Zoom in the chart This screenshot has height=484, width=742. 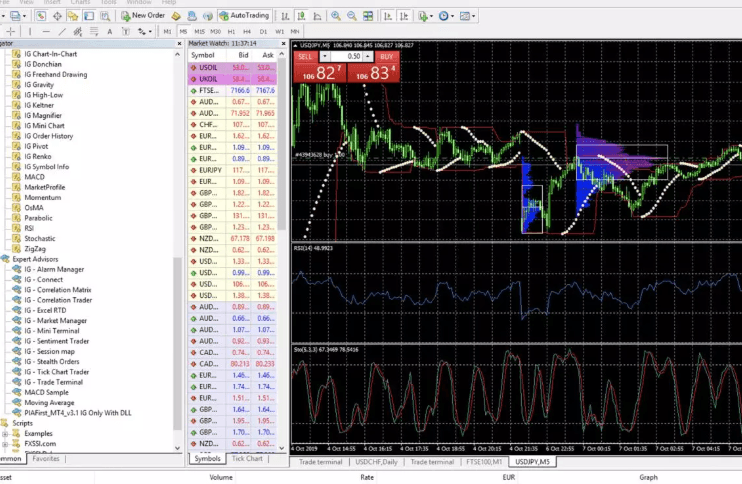pos(336,16)
